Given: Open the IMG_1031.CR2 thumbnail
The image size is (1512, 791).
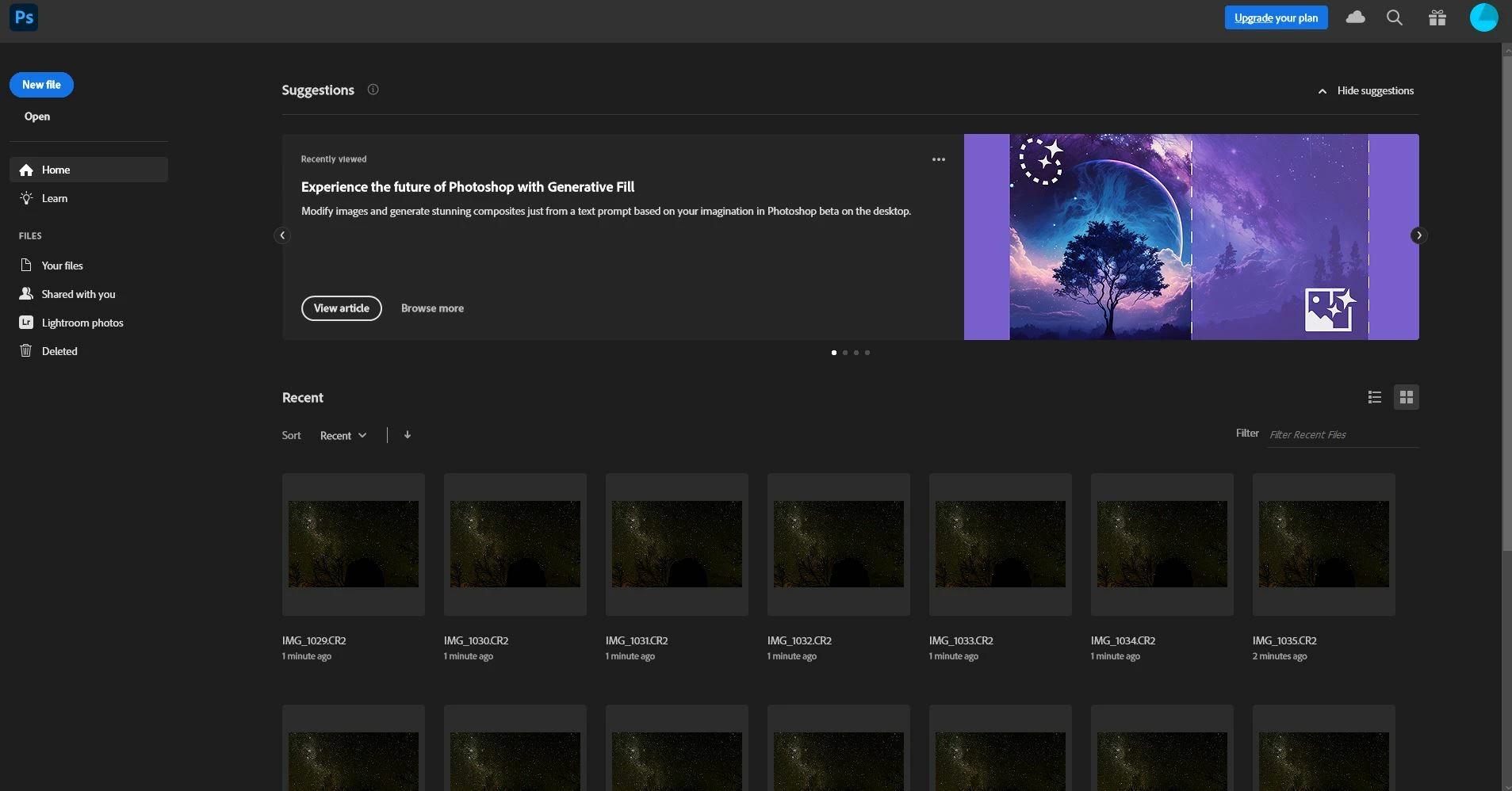Looking at the screenshot, I should (x=677, y=545).
